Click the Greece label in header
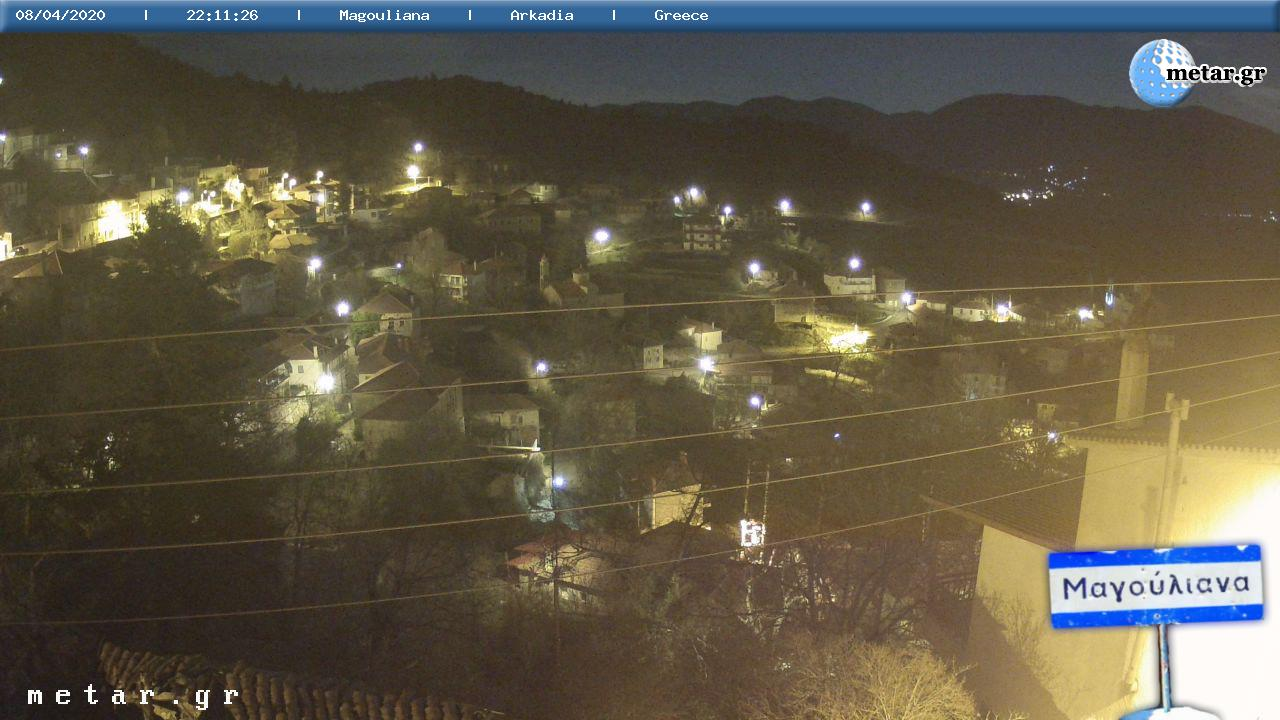Screen dimensions: 1280x720 click(x=681, y=15)
